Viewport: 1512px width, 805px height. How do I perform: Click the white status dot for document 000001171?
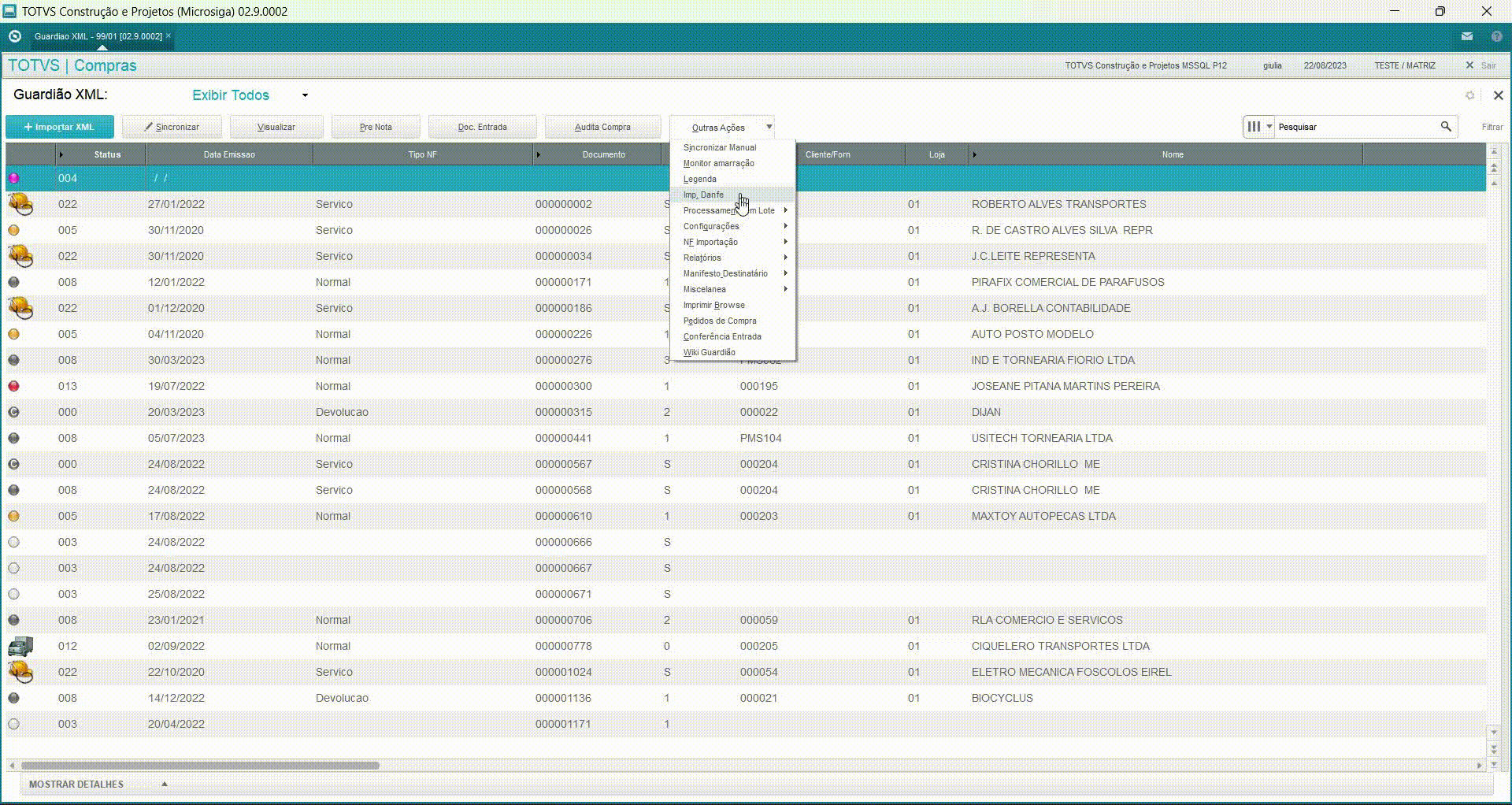(13, 724)
